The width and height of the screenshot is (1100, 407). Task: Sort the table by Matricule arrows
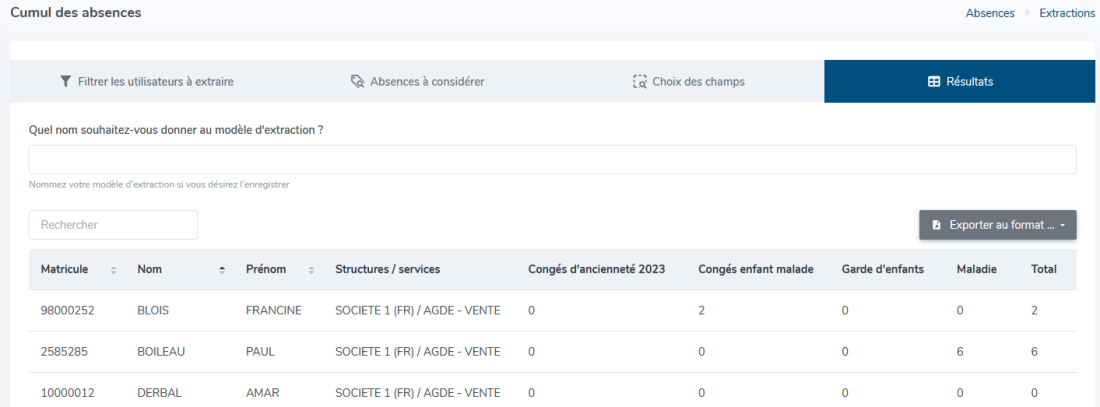(x=114, y=270)
